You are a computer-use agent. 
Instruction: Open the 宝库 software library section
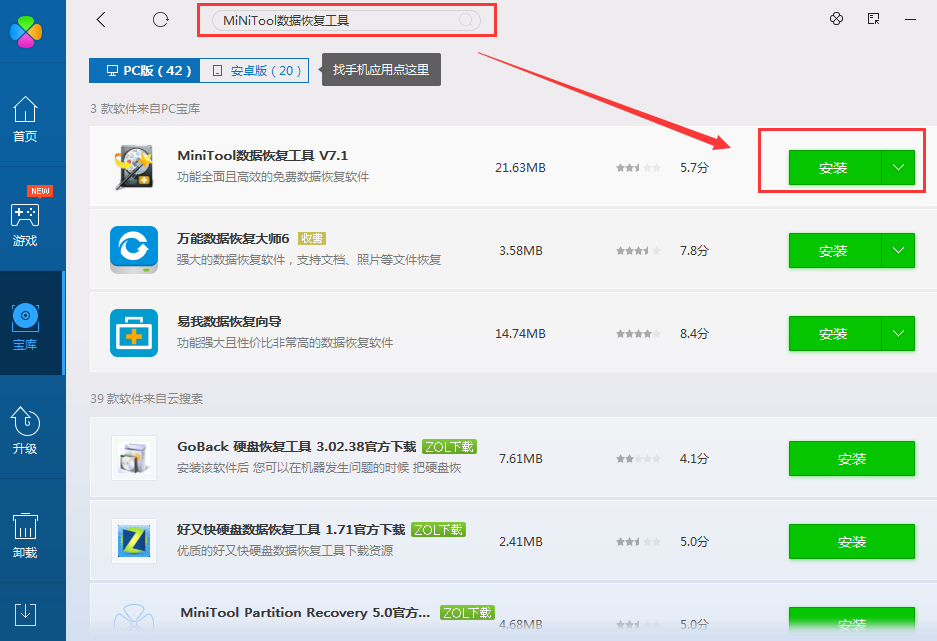tap(25, 326)
